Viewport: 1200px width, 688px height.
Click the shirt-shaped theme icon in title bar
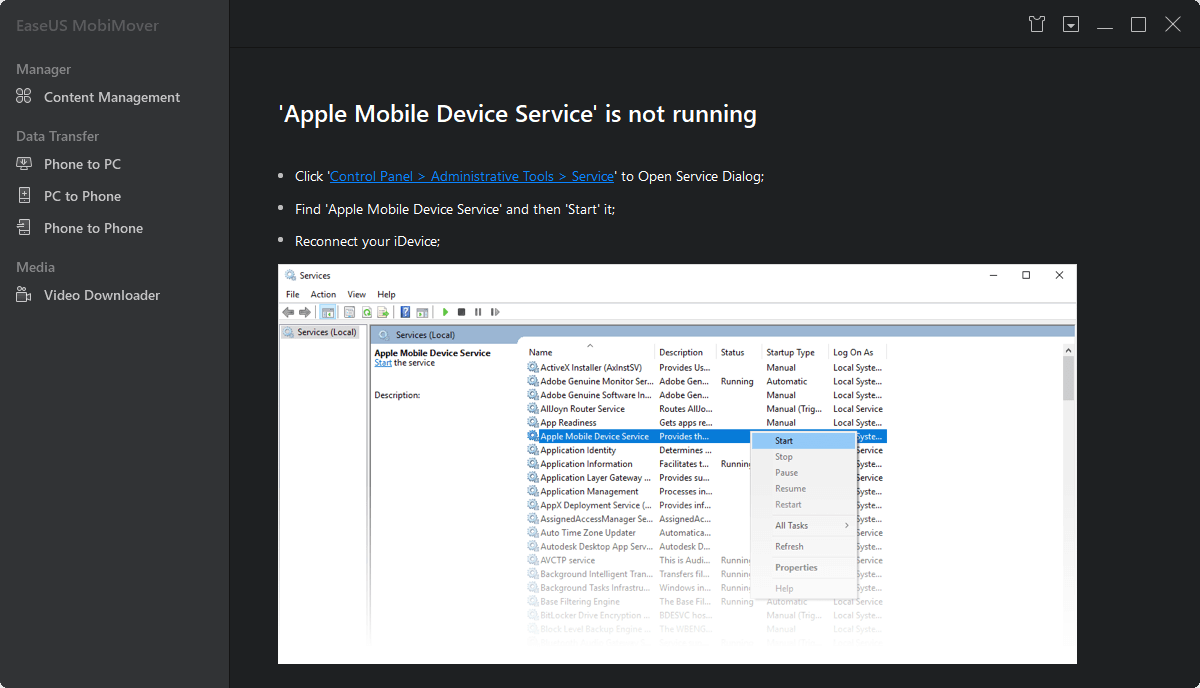click(1037, 23)
